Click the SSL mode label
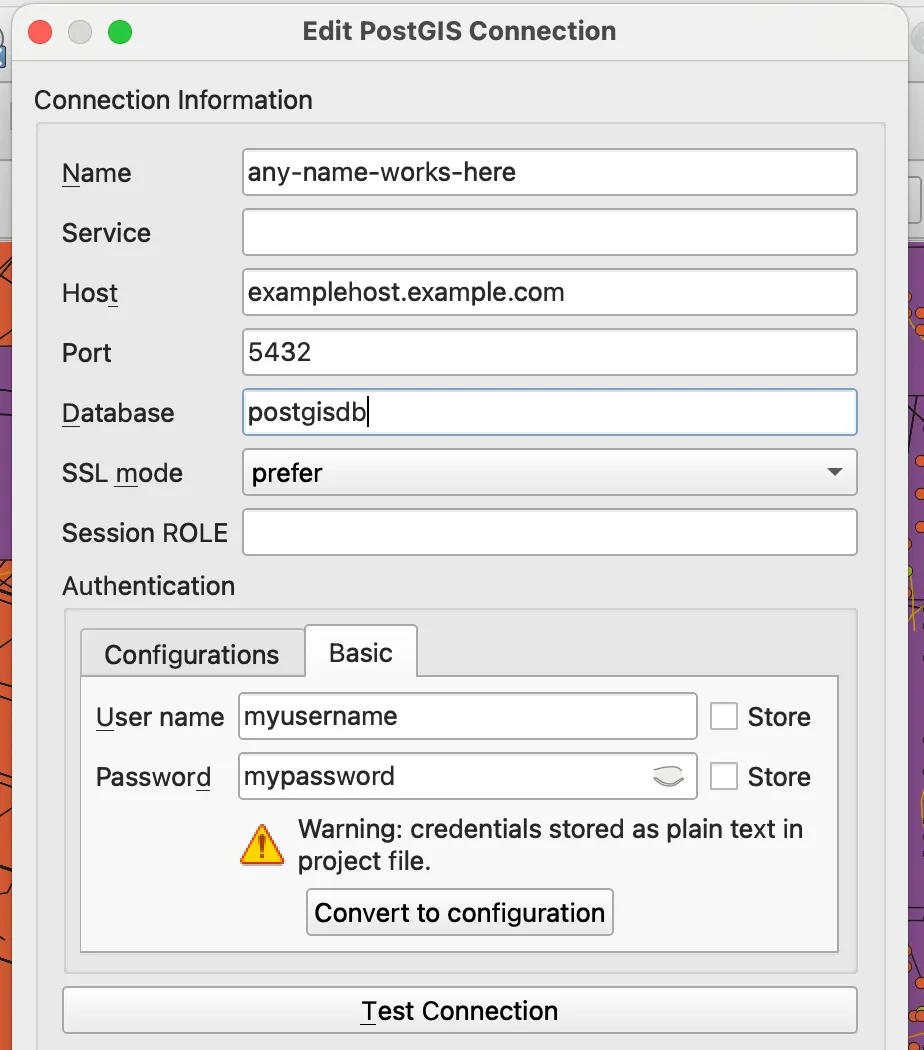 (122, 473)
